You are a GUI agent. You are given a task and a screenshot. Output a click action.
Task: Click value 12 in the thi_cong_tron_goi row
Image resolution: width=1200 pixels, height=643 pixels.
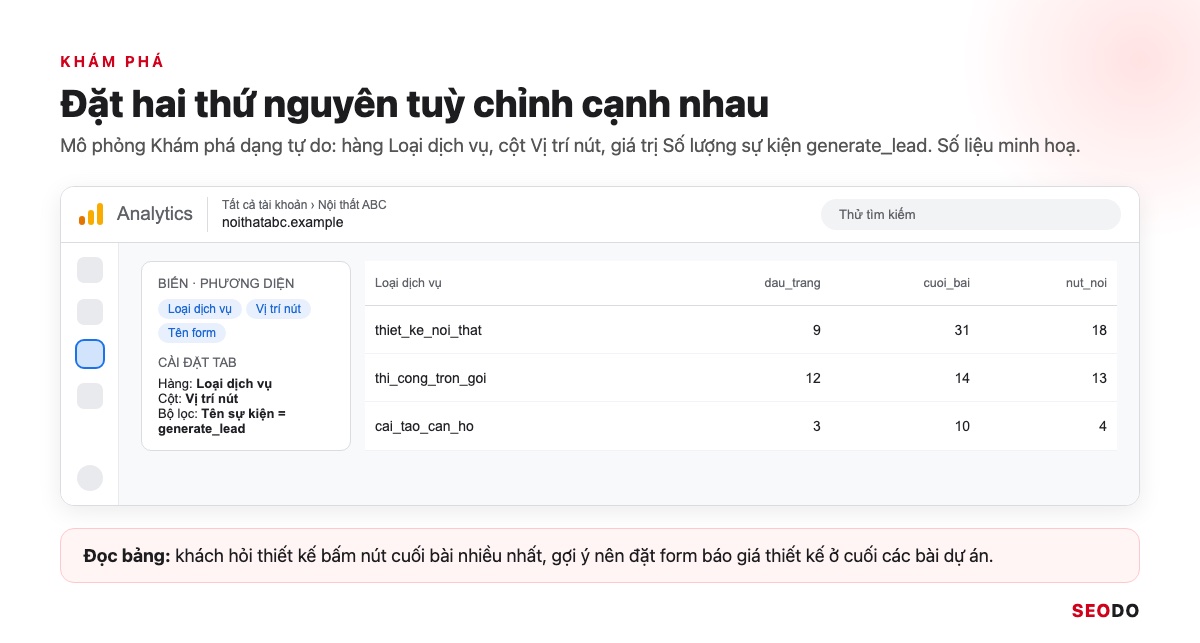pos(813,378)
